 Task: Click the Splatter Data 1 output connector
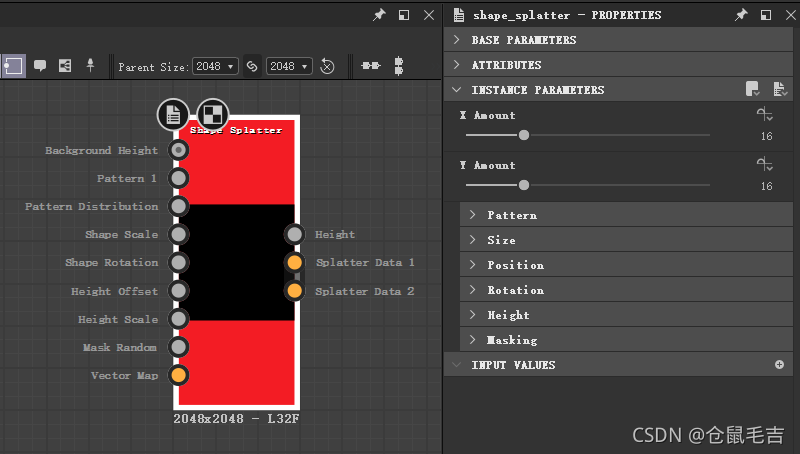(295, 262)
